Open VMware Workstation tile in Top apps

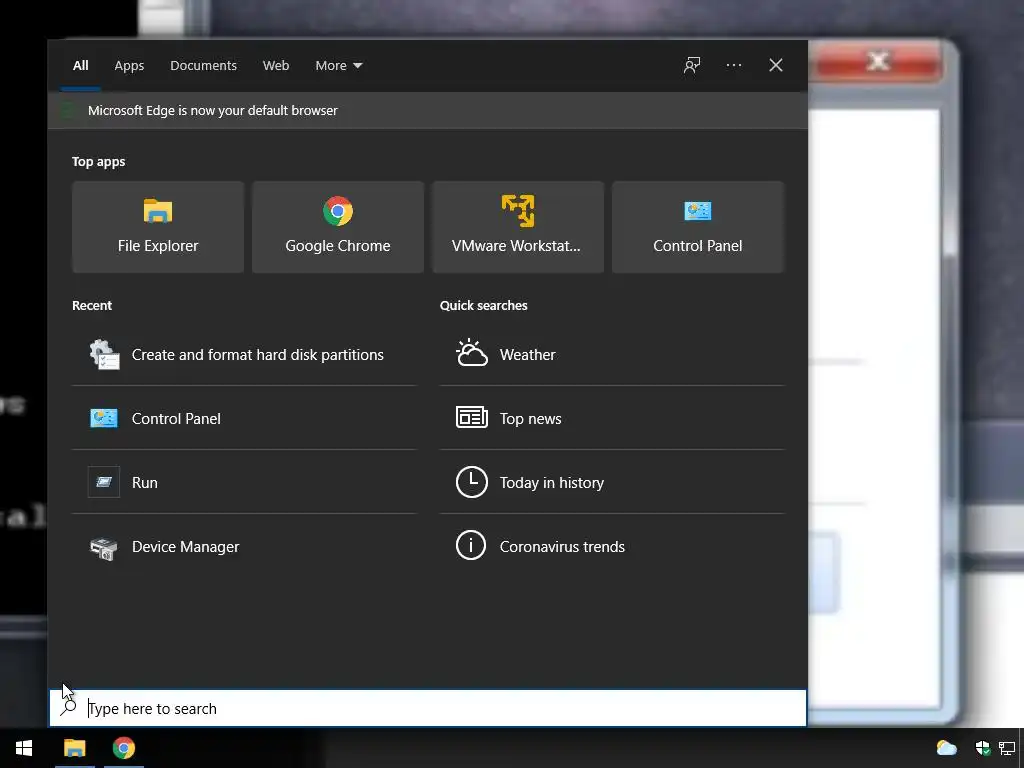[518, 227]
